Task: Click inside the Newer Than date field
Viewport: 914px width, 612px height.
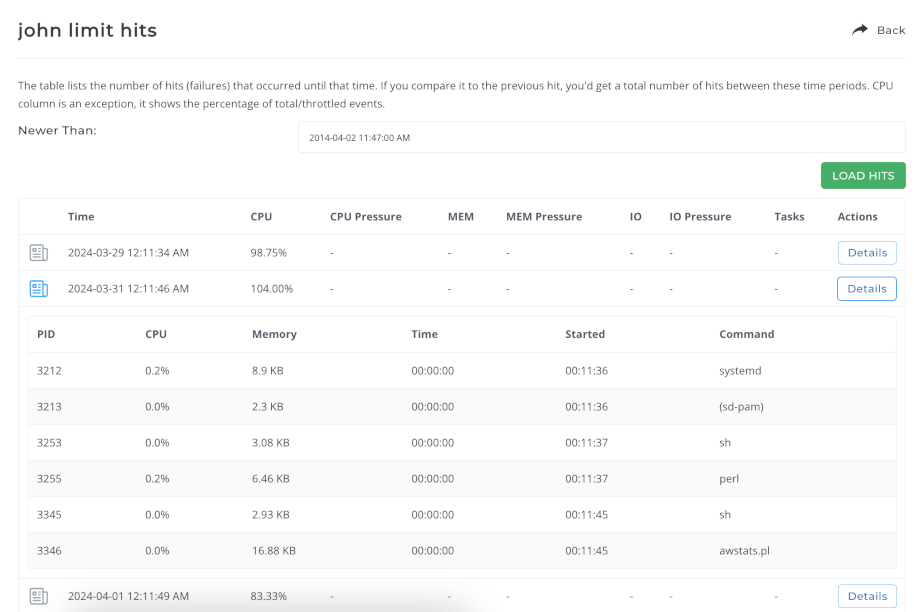Action: (x=601, y=137)
